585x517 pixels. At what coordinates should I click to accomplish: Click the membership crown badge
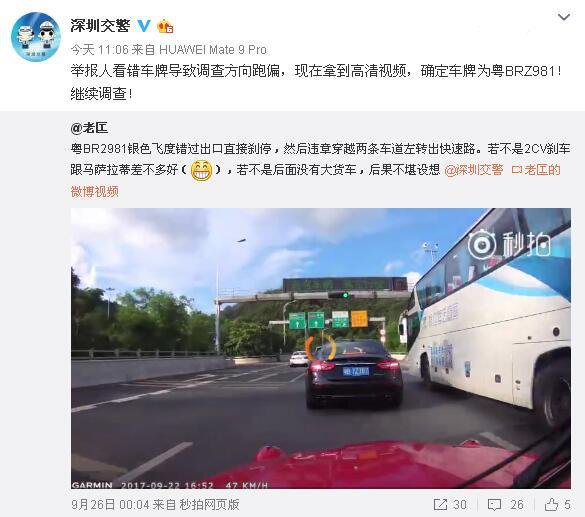click(x=165, y=26)
